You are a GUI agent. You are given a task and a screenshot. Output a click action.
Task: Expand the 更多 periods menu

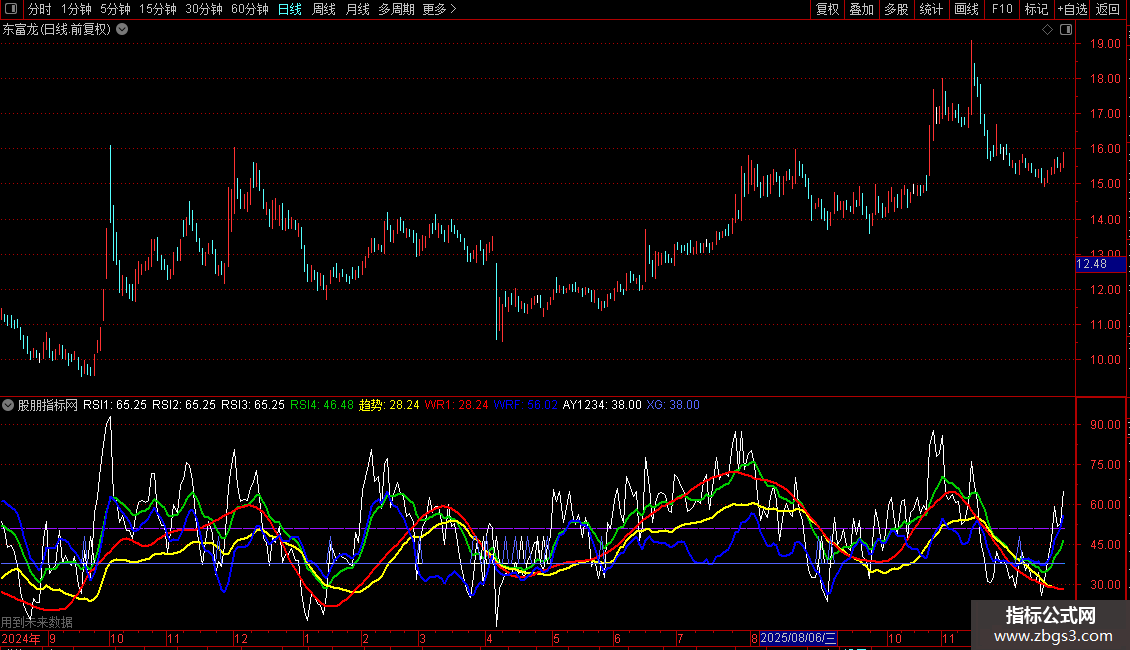click(439, 9)
